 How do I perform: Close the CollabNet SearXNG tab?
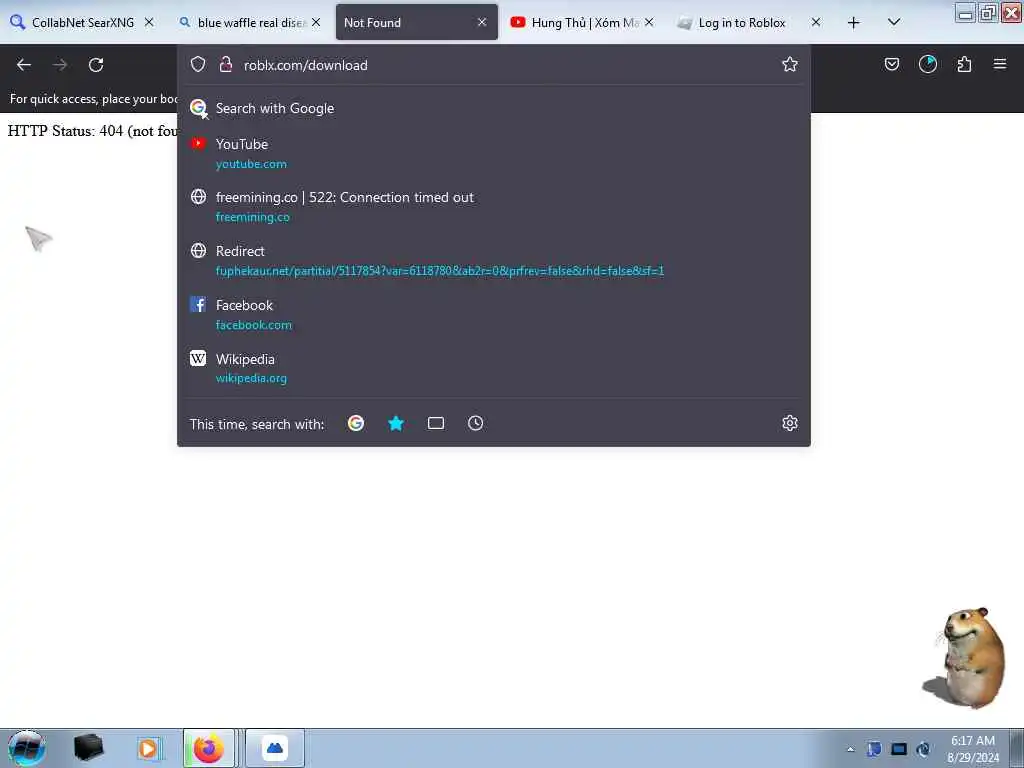coord(149,22)
